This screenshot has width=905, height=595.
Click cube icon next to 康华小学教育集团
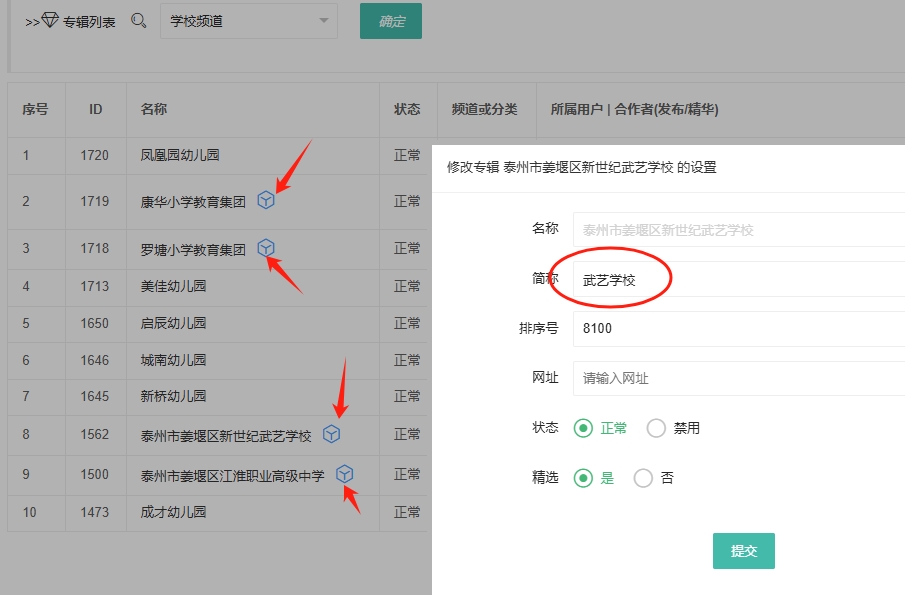click(x=265, y=200)
